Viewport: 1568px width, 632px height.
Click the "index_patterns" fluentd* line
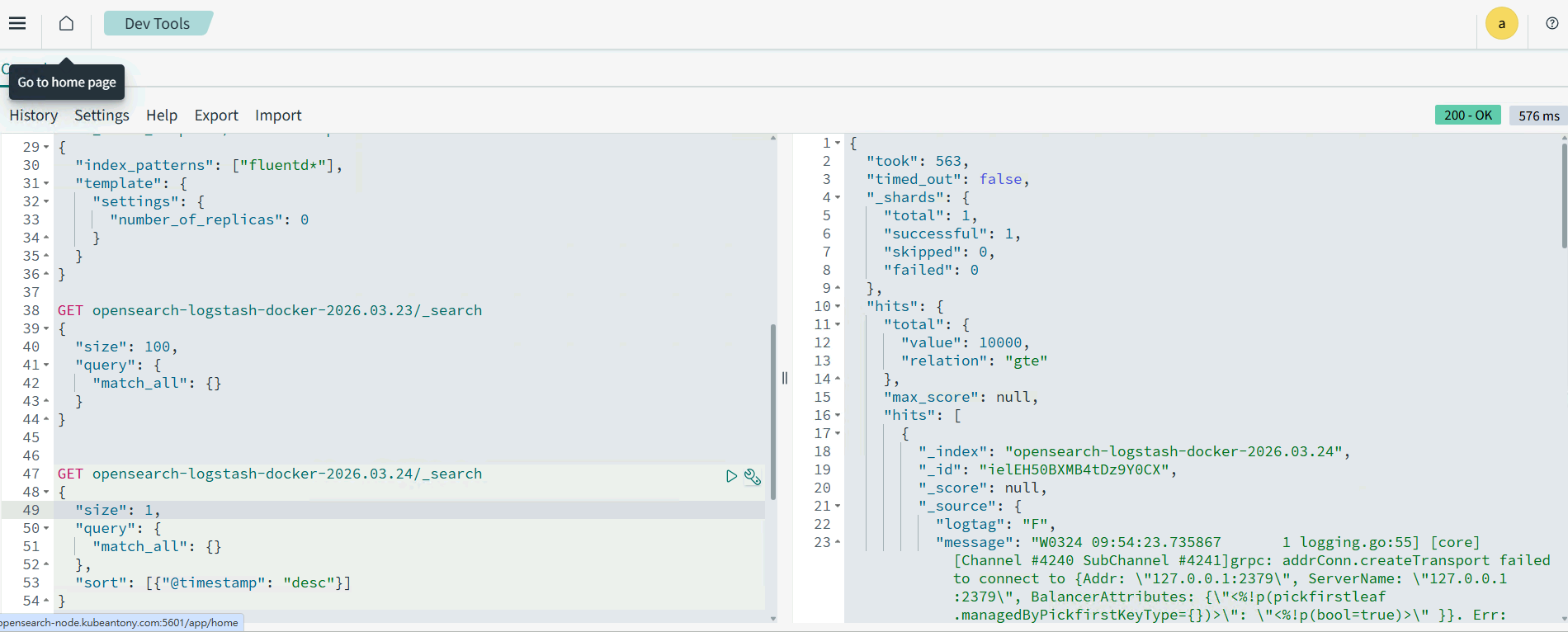point(209,165)
